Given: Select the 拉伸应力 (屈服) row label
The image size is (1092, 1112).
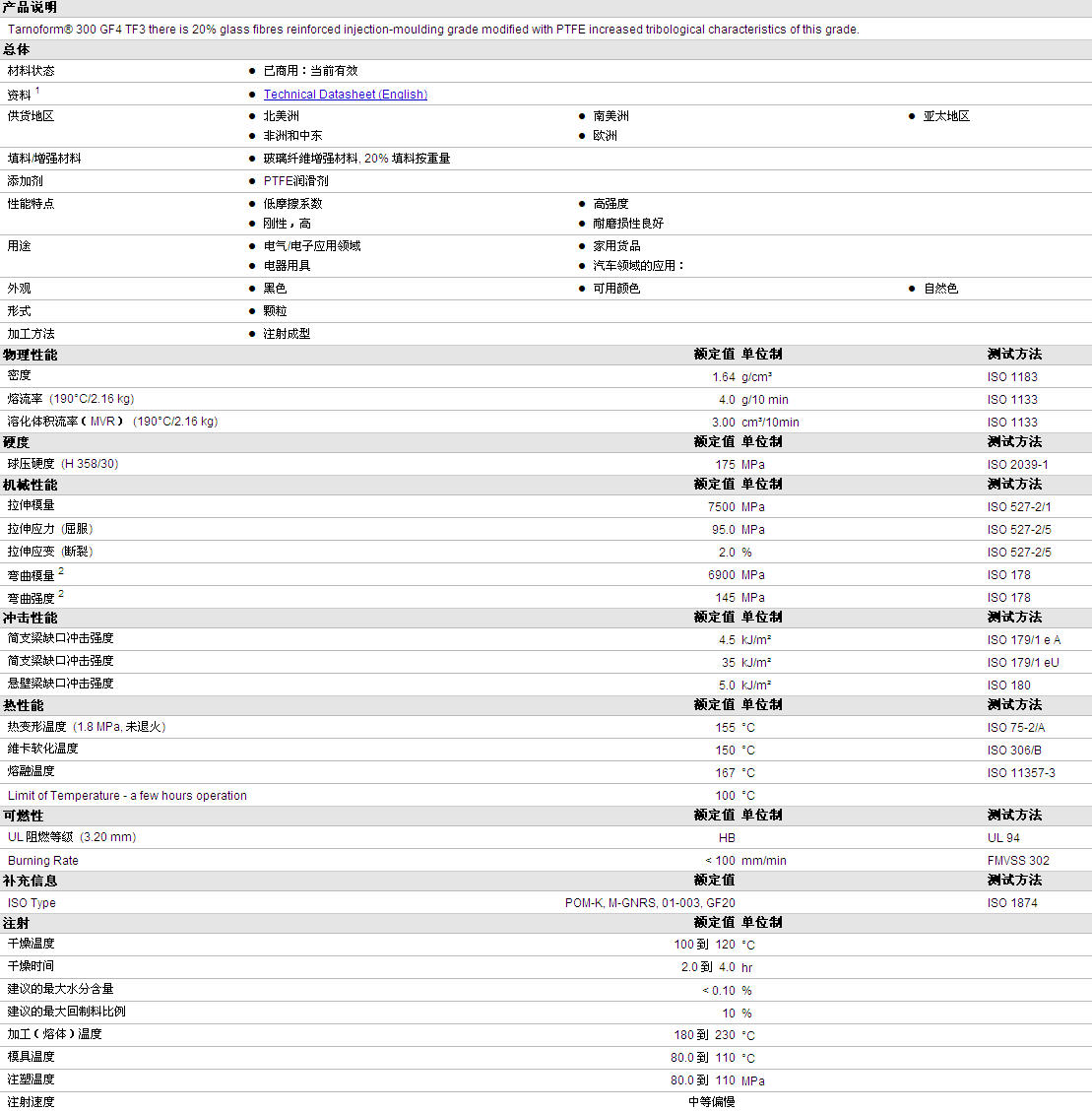Looking at the screenshot, I should pos(50,530).
